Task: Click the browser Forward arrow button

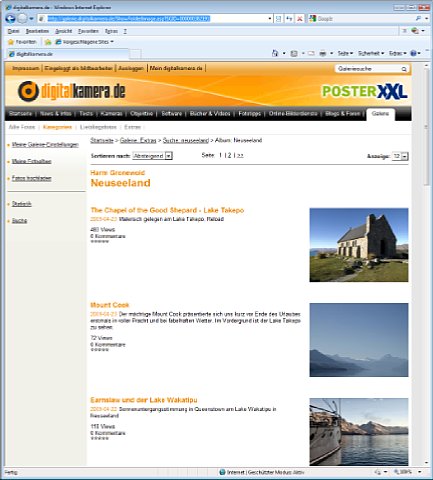Action: click(22, 19)
